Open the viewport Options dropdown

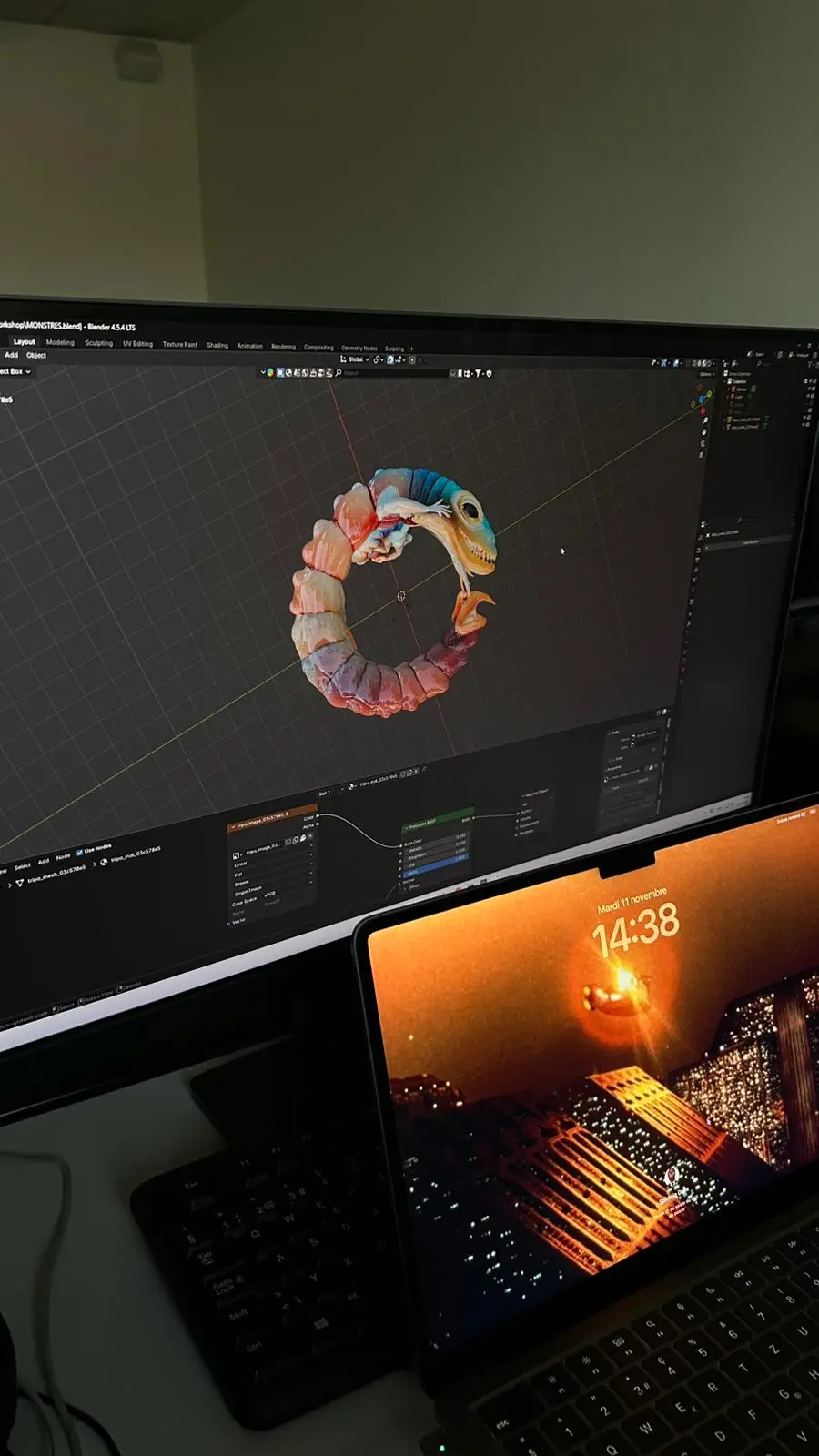tap(707, 374)
